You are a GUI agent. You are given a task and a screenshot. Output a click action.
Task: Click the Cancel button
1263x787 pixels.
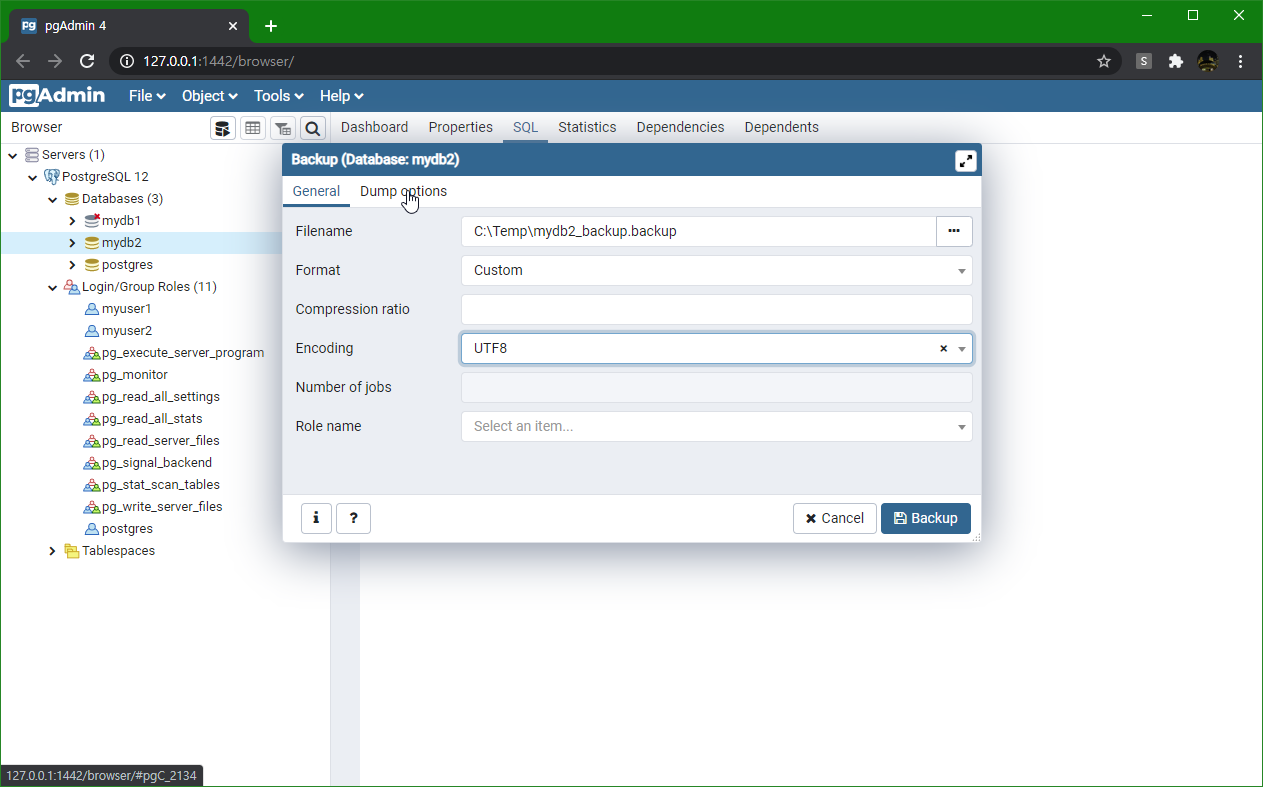coord(834,518)
